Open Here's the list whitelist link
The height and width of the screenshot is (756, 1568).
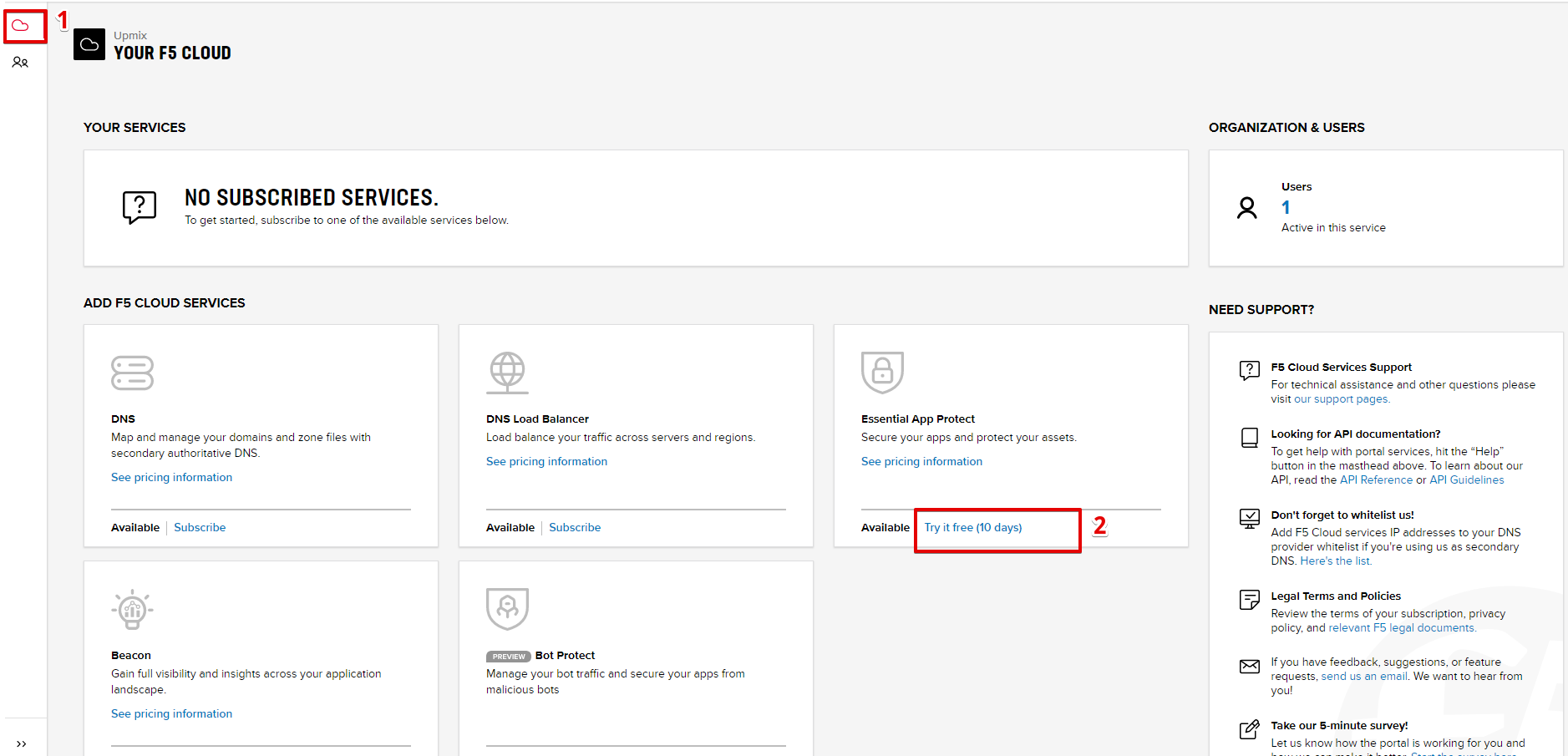[x=1336, y=561]
